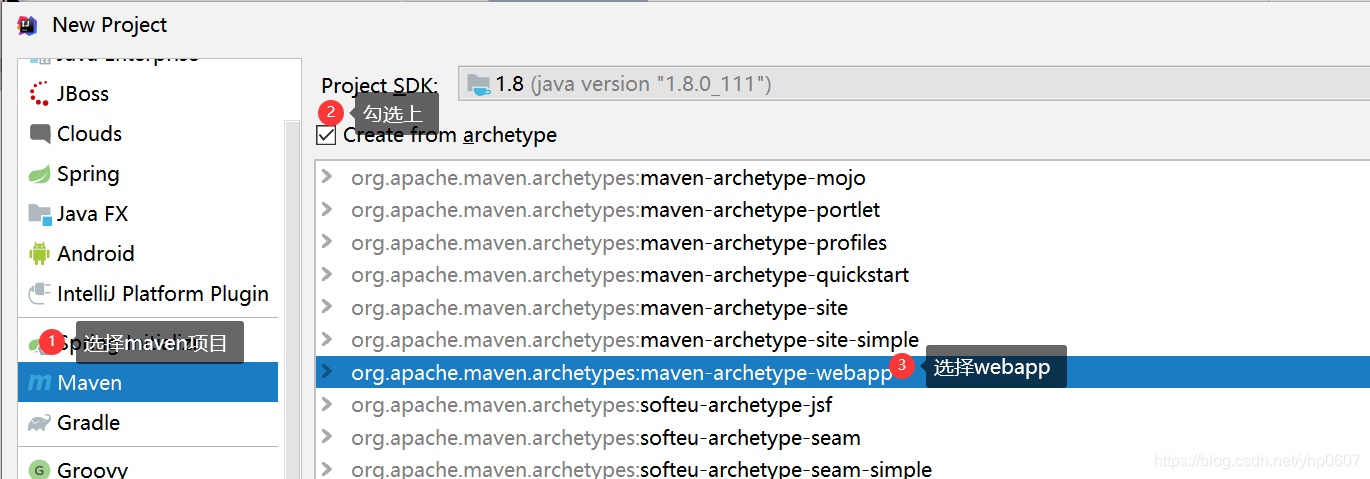Click the Android robot icon
Viewport: 1370px width, 479px height.
click(x=40, y=254)
